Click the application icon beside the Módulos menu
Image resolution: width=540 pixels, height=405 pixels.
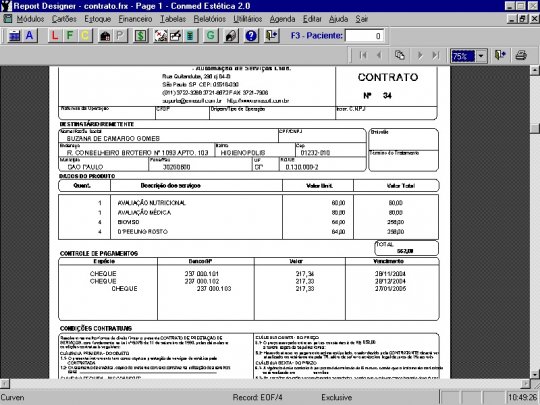click(x=8, y=19)
